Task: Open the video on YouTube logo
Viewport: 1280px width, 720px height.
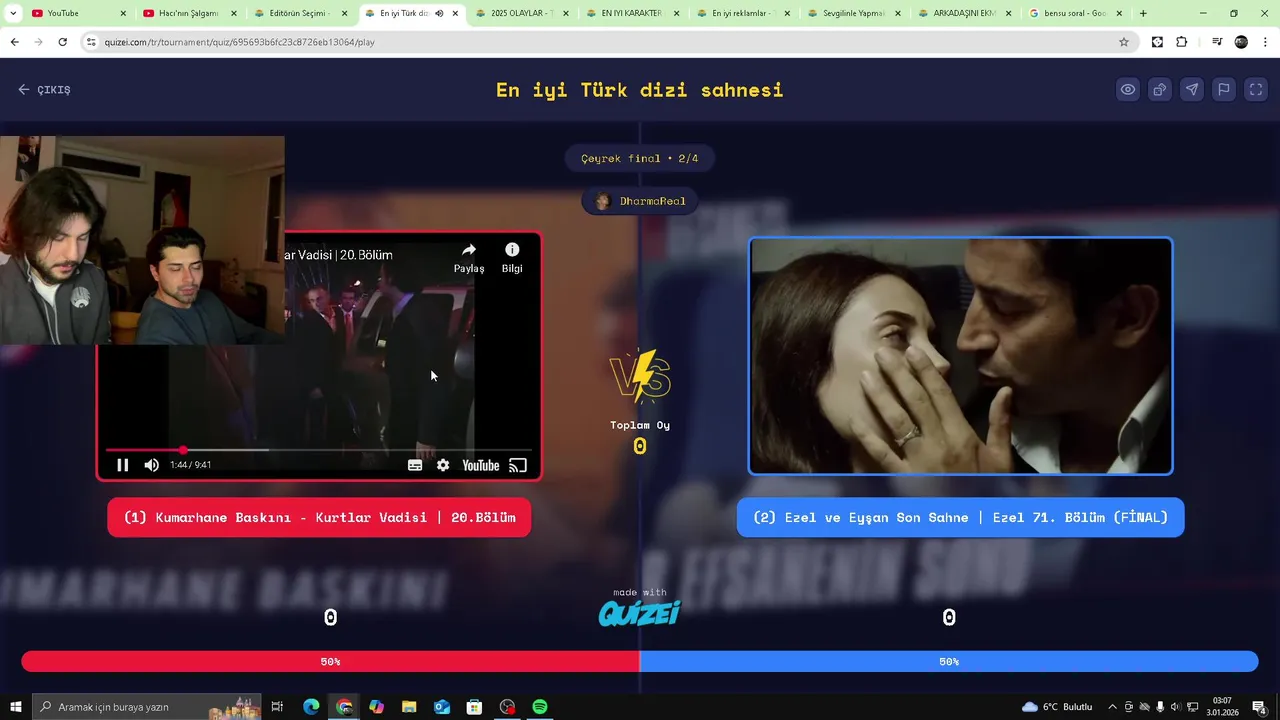Action: point(481,465)
